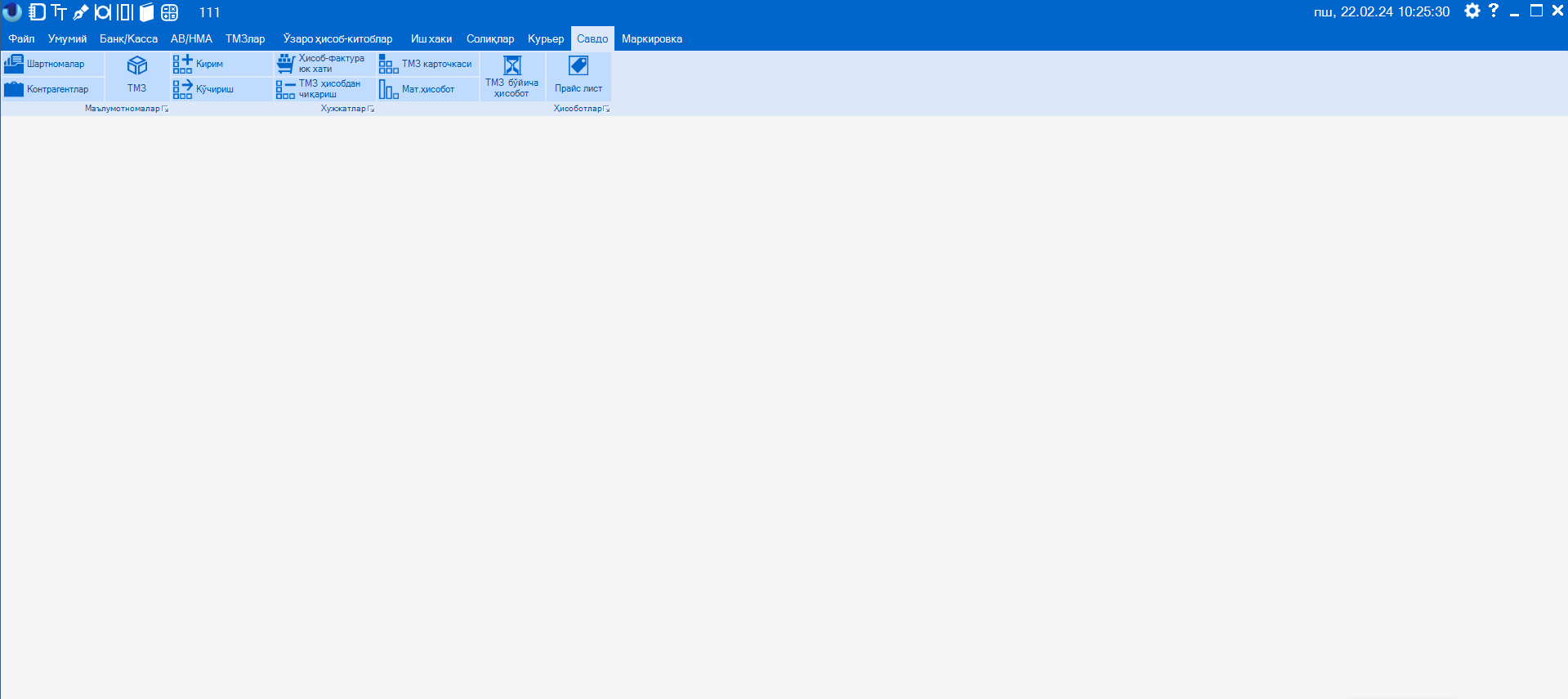Open Контрагентлар list
This screenshot has width=1568, height=699.
coord(53,89)
